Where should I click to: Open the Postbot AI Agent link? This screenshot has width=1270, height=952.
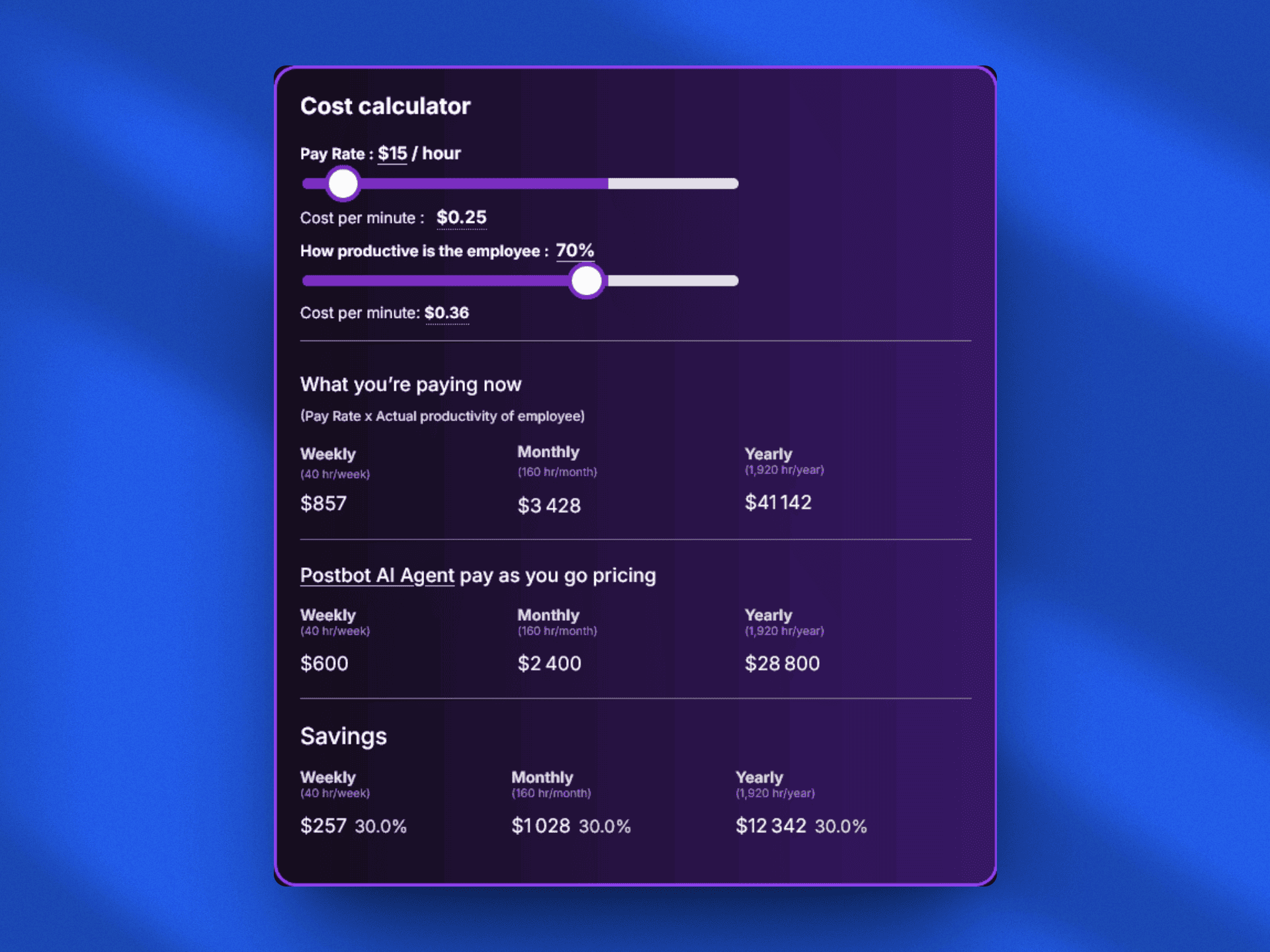tap(377, 575)
